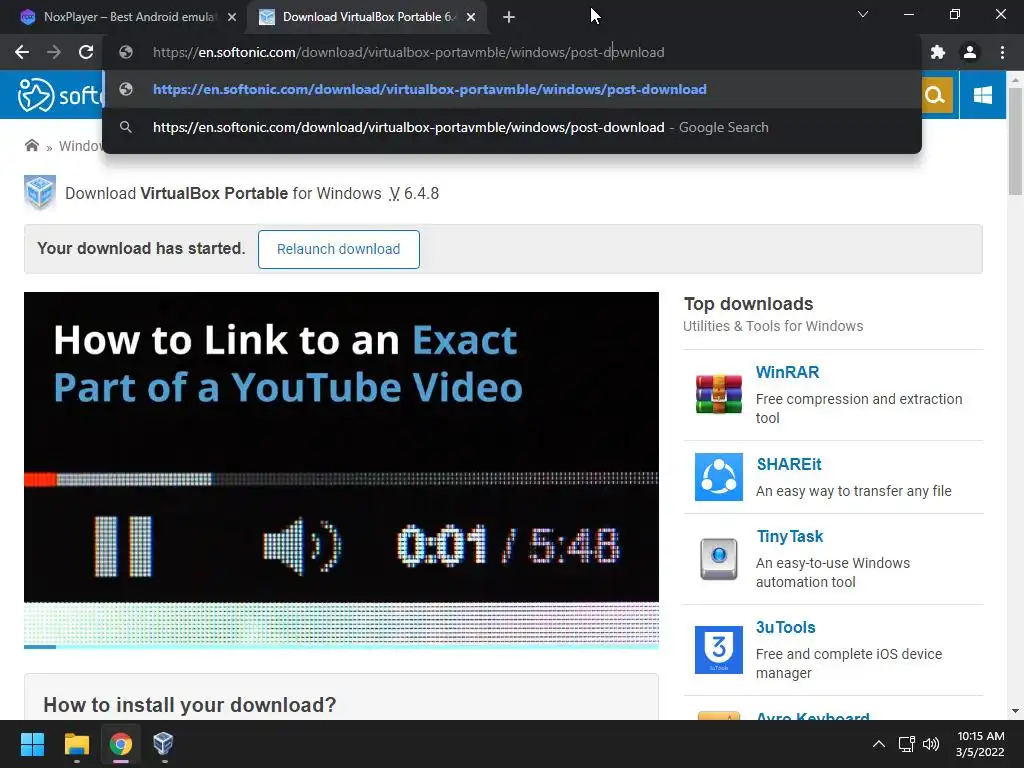Open the Chrome extensions puzzle icon
This screenshot has height=768, width=1024.
pyautogui.click(x=938, y=52)
